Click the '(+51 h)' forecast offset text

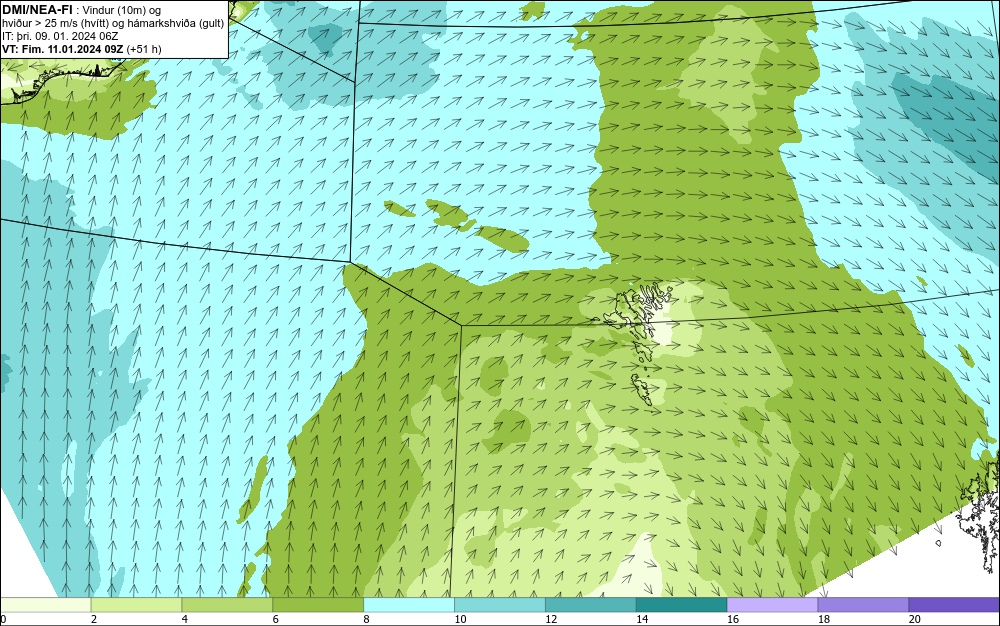pyautogui.click(x=143, y=49)
